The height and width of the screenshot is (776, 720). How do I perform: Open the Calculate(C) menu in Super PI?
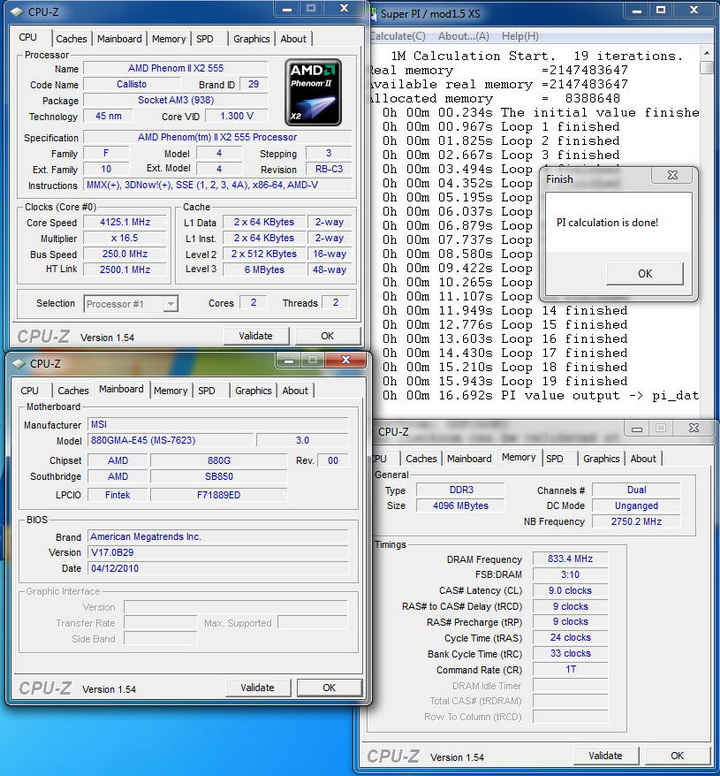point(398,36)
